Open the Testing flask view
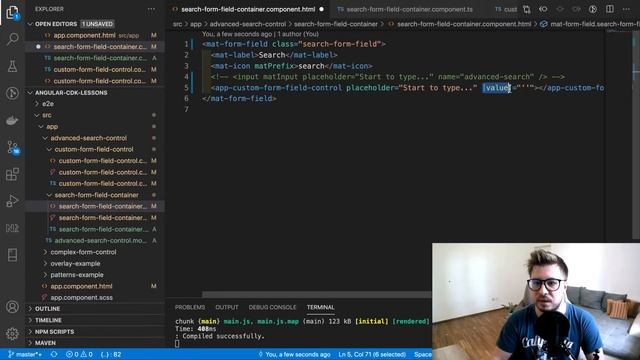Viewport: 640px width, 360px height. pyautogui.click(x=13, y=66)
